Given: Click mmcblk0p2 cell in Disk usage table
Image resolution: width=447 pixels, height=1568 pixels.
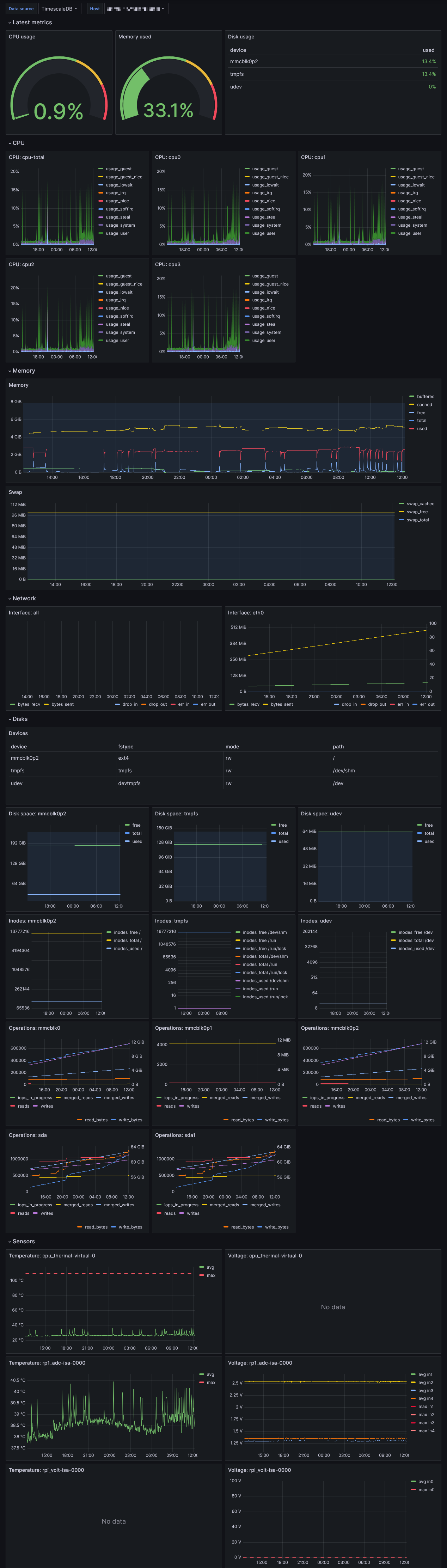Looking at the screenshot, I should coord(244,61).
